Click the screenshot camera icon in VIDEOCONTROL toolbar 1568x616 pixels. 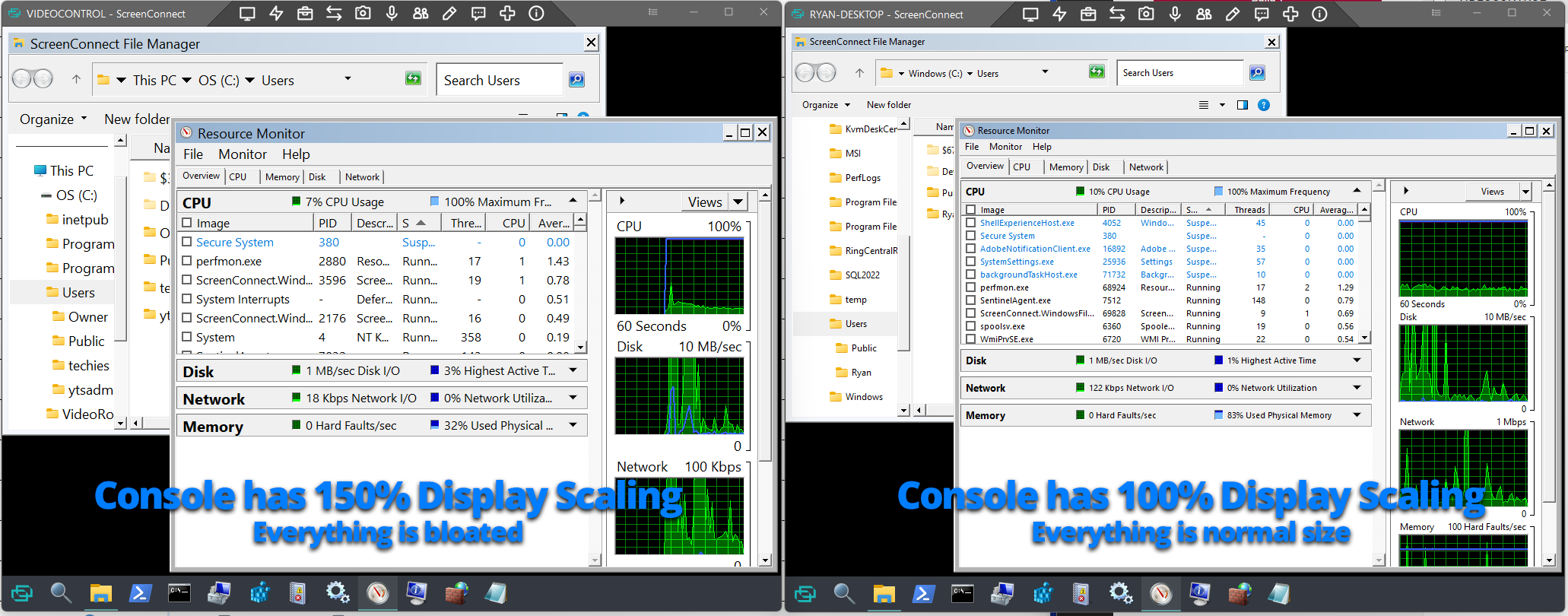click(x=363, y=13)
